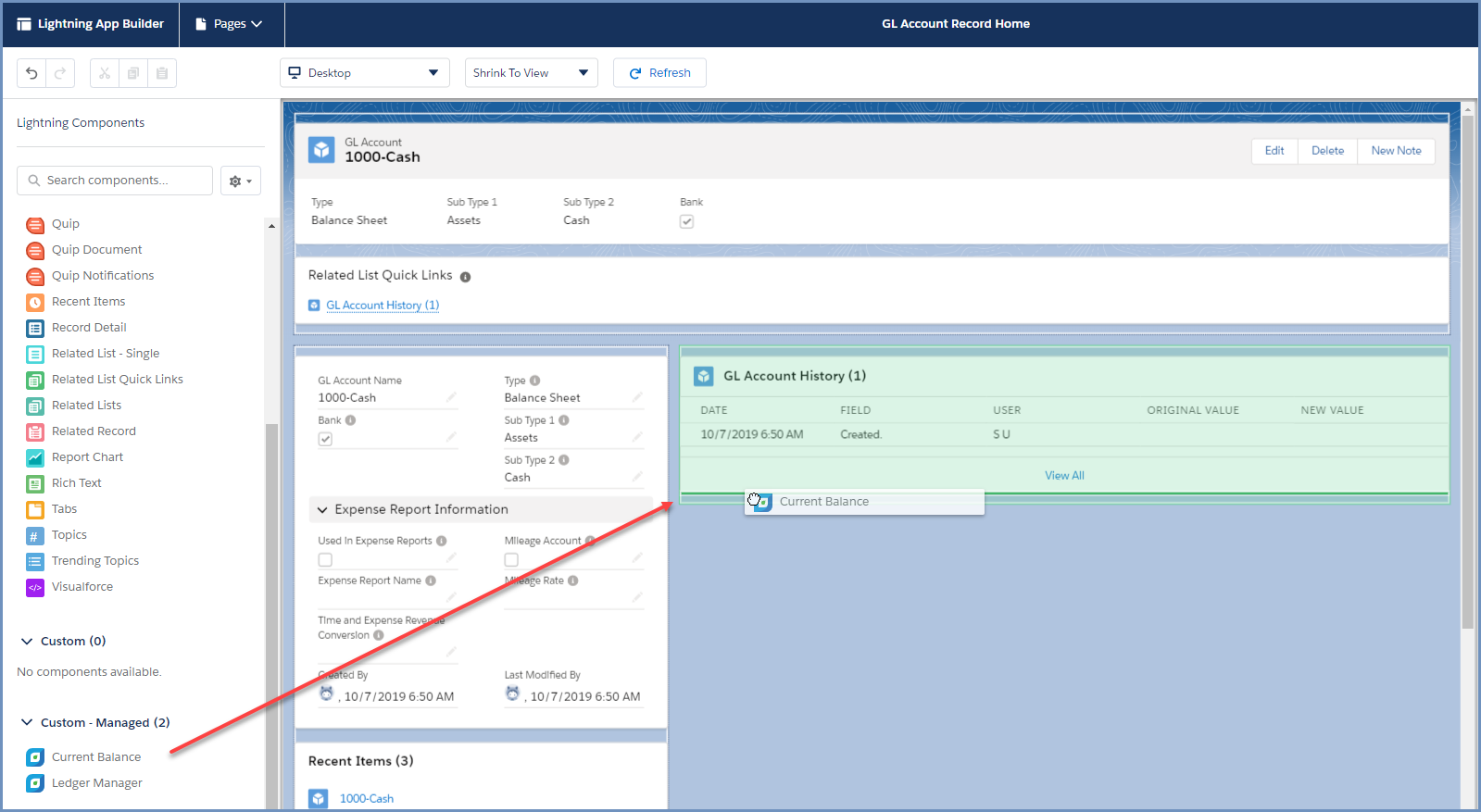Click the Related List Quick Links info icon

pyautogui.click(x=465, y=277)
